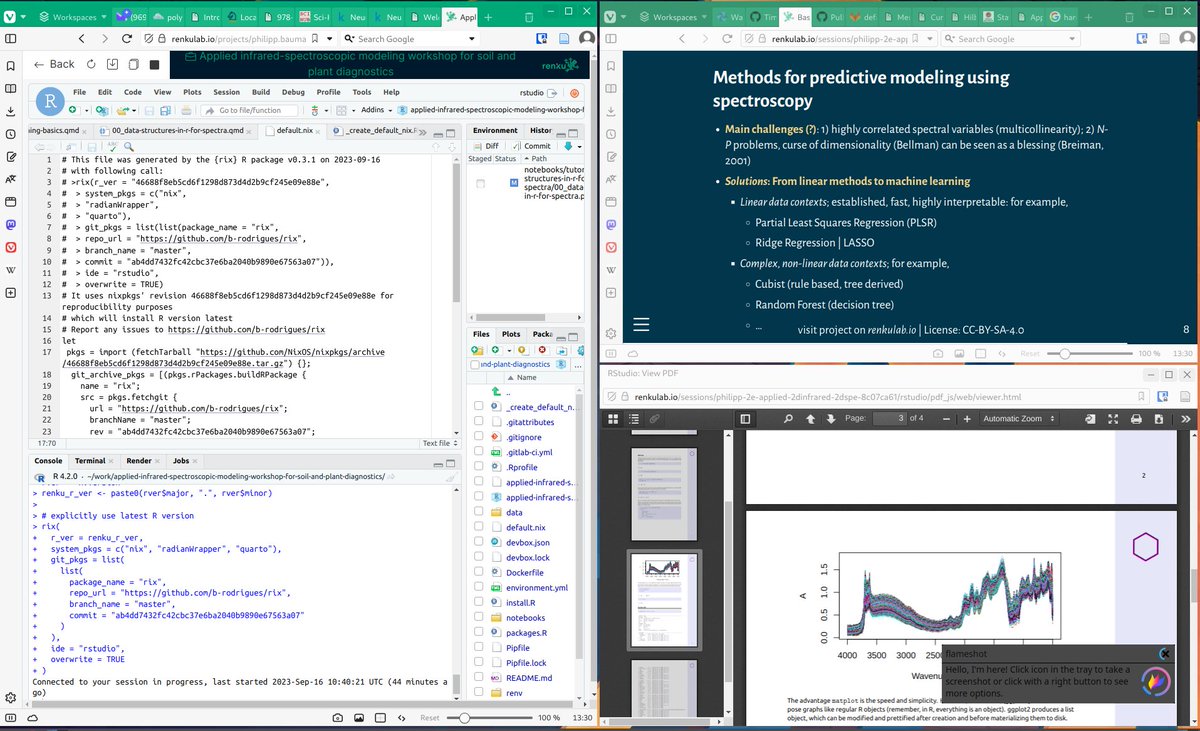Image resolution: width=1200 pixels, height=731 pixels.
Task: Go to previous page in PDF viewer
Action: [x=811, y=419]
